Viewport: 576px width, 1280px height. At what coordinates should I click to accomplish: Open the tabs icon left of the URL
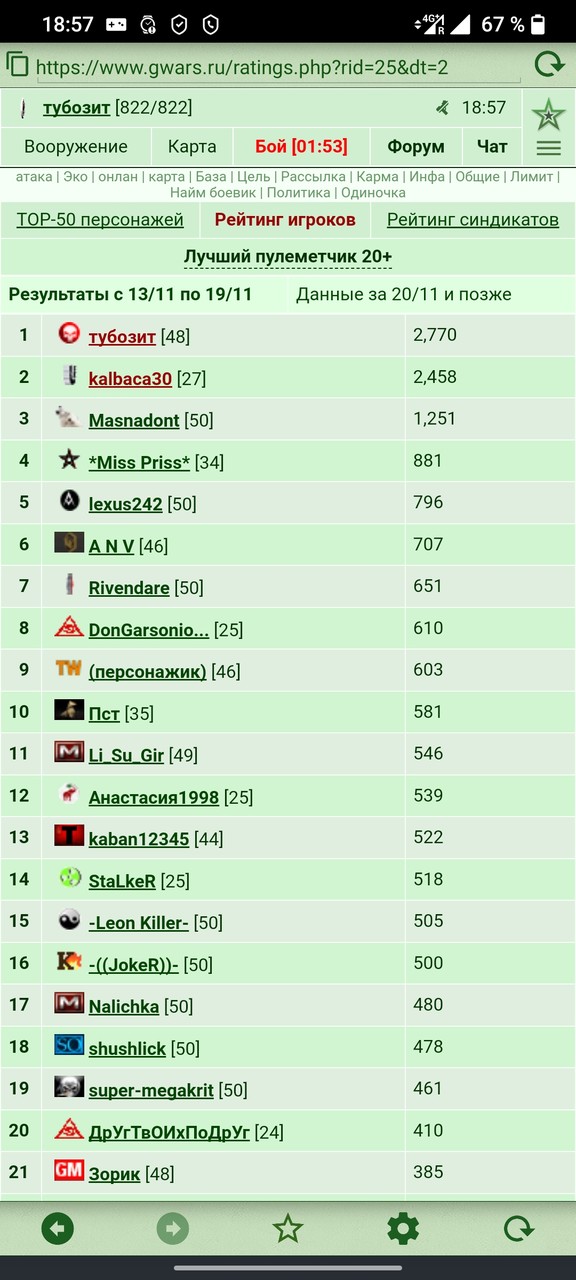pos(17,65)
